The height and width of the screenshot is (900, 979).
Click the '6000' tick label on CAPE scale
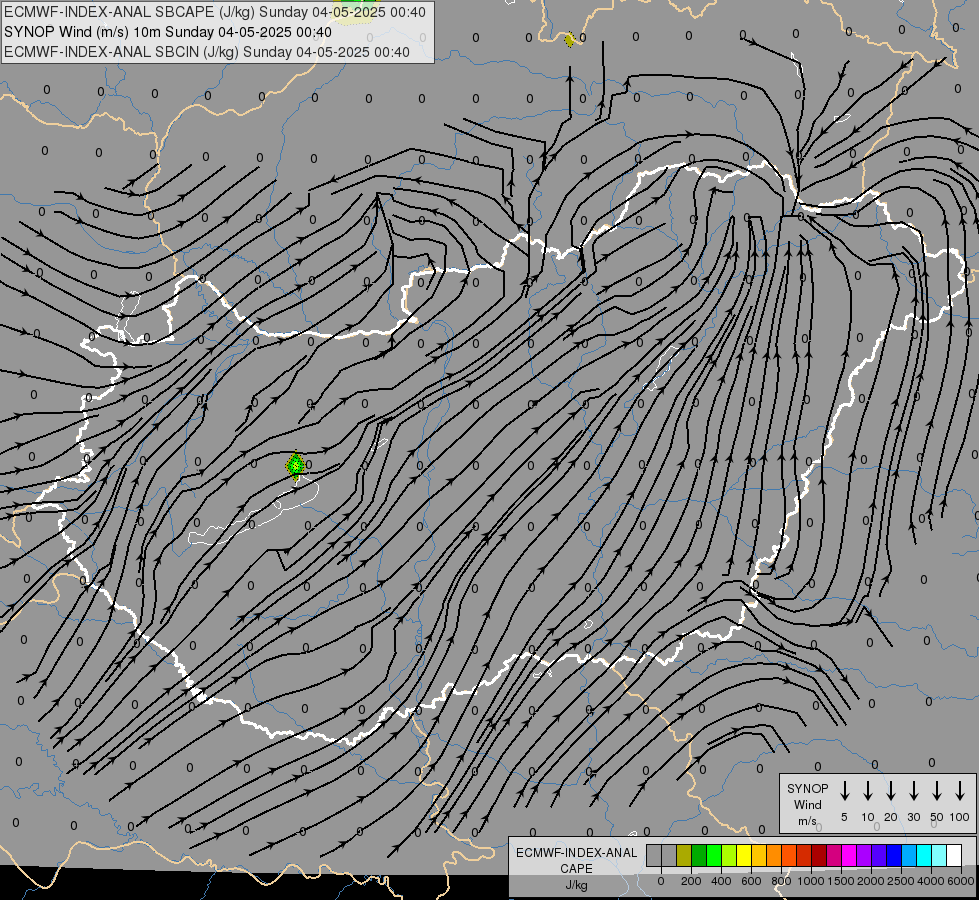pos(961,881)
